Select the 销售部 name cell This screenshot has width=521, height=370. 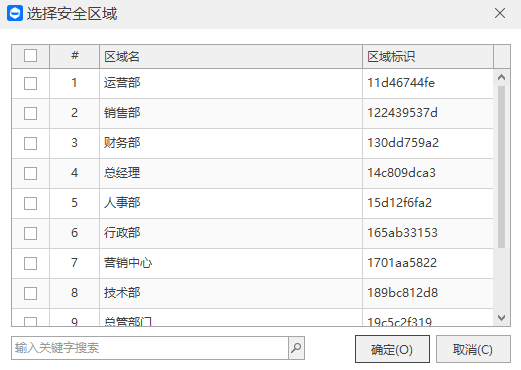click(x=231, y=113)
